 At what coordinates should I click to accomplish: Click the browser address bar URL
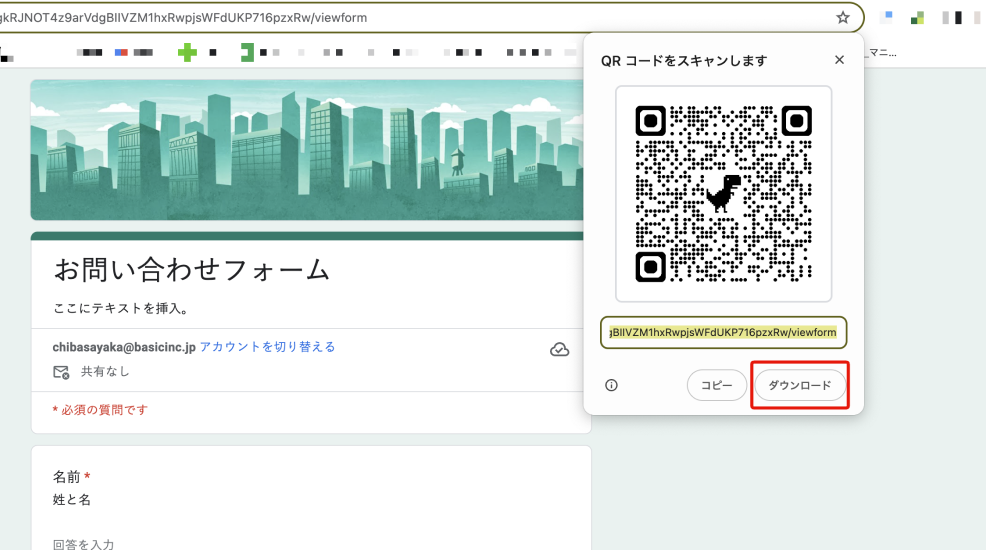[x=400, y=17]
